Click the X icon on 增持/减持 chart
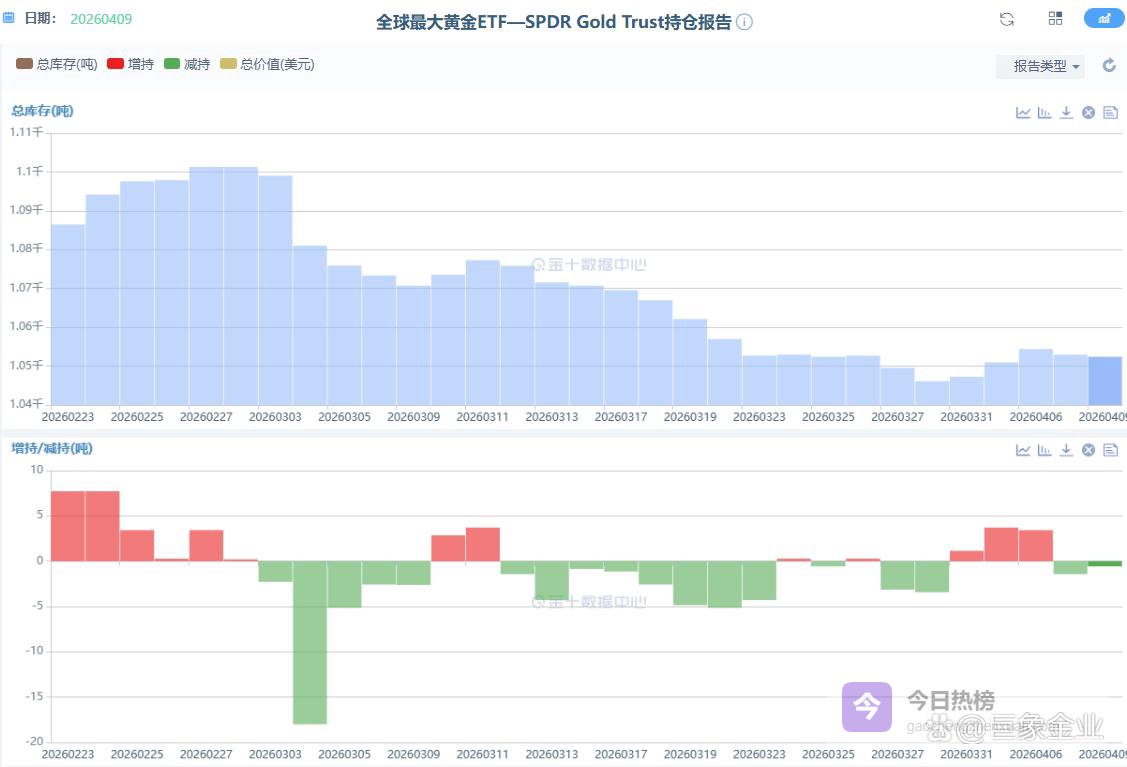 pyautogui.click(x=1088, y=450)
